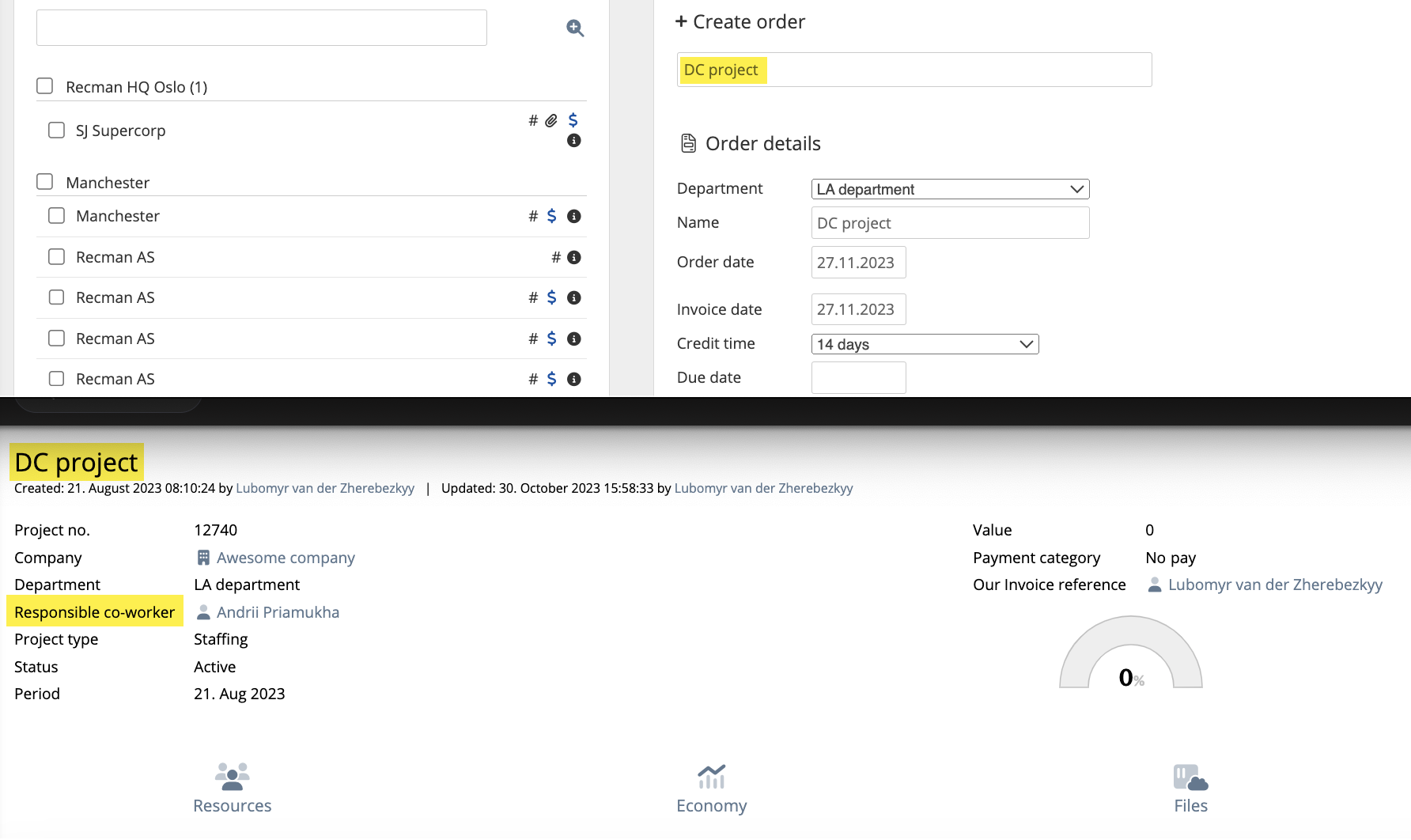Select the Manchester group checkbox
The width and height of the screenshot is (1411, 840).
click(x=45, y=182)
